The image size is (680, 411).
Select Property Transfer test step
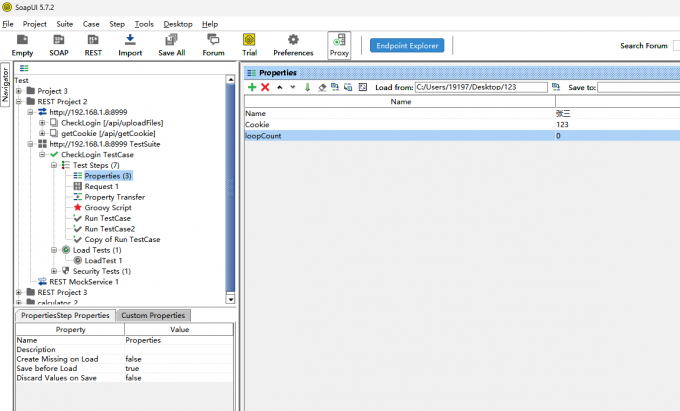(114, 197)
